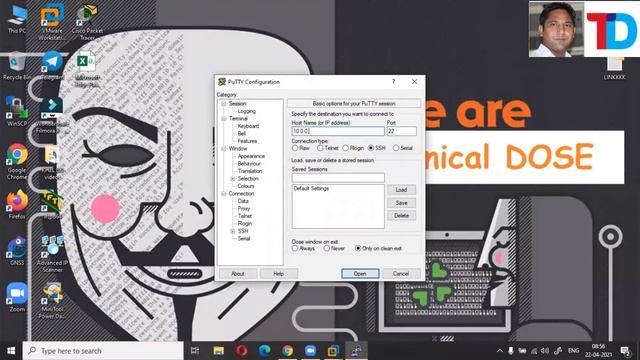The width and height of the screenshot is (640, 360).
Task: Click the Task View taskbar icon
Action: coord(195,351)
